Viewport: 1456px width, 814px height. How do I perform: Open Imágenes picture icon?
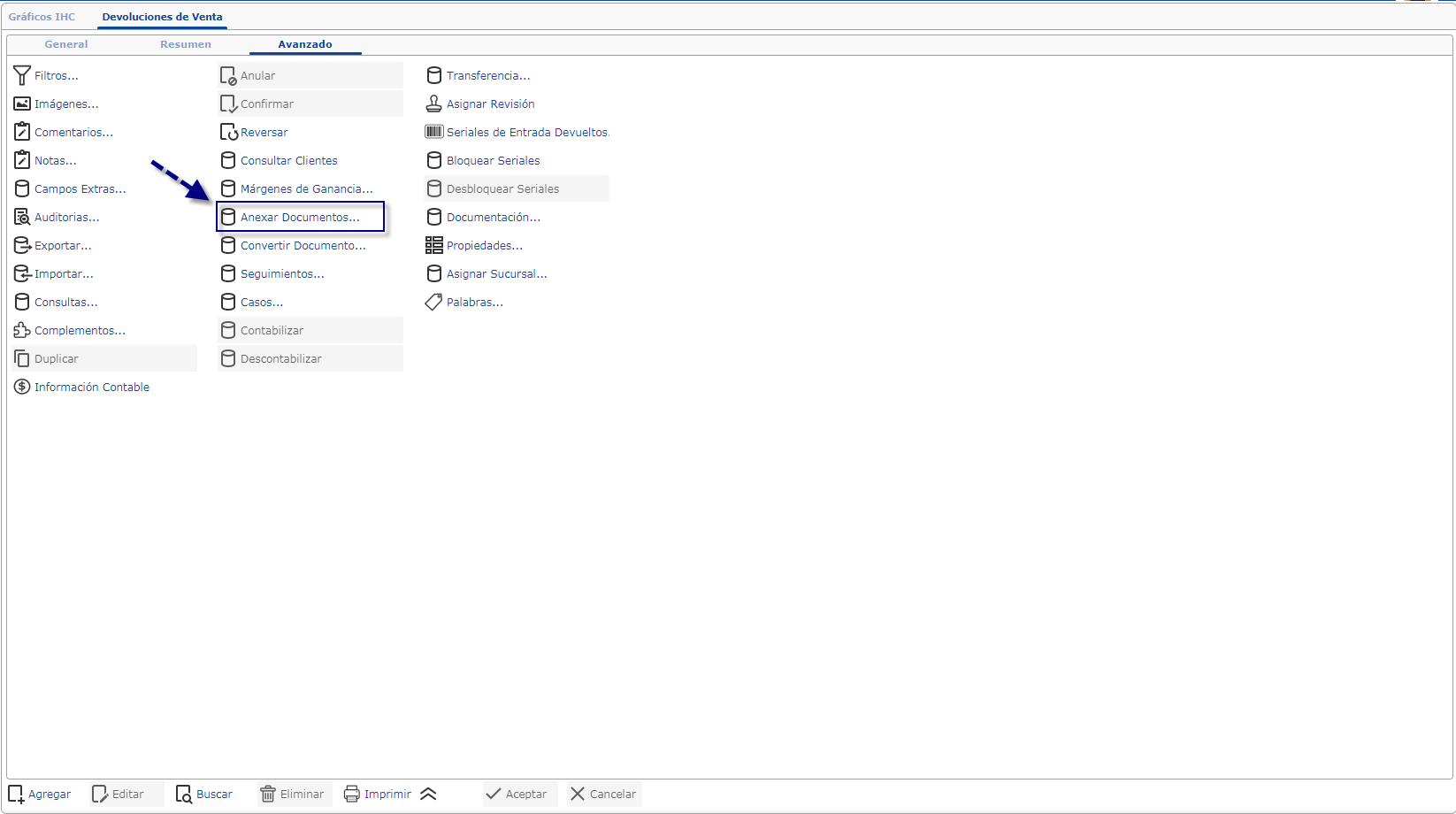[22, 104]
